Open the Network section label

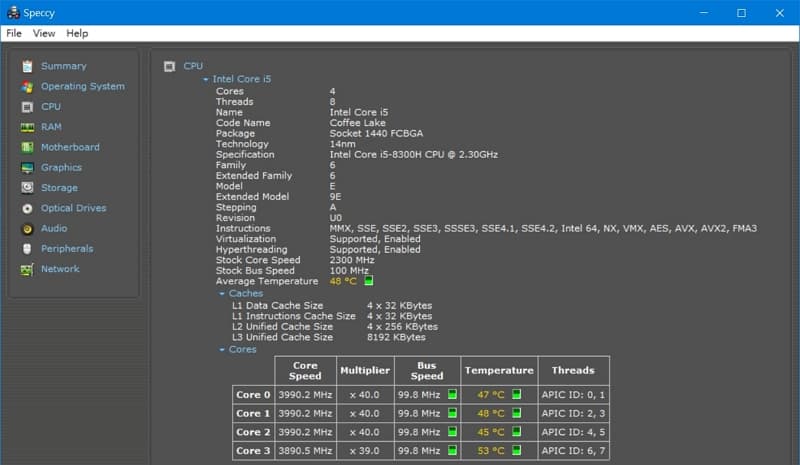[60, 269]
